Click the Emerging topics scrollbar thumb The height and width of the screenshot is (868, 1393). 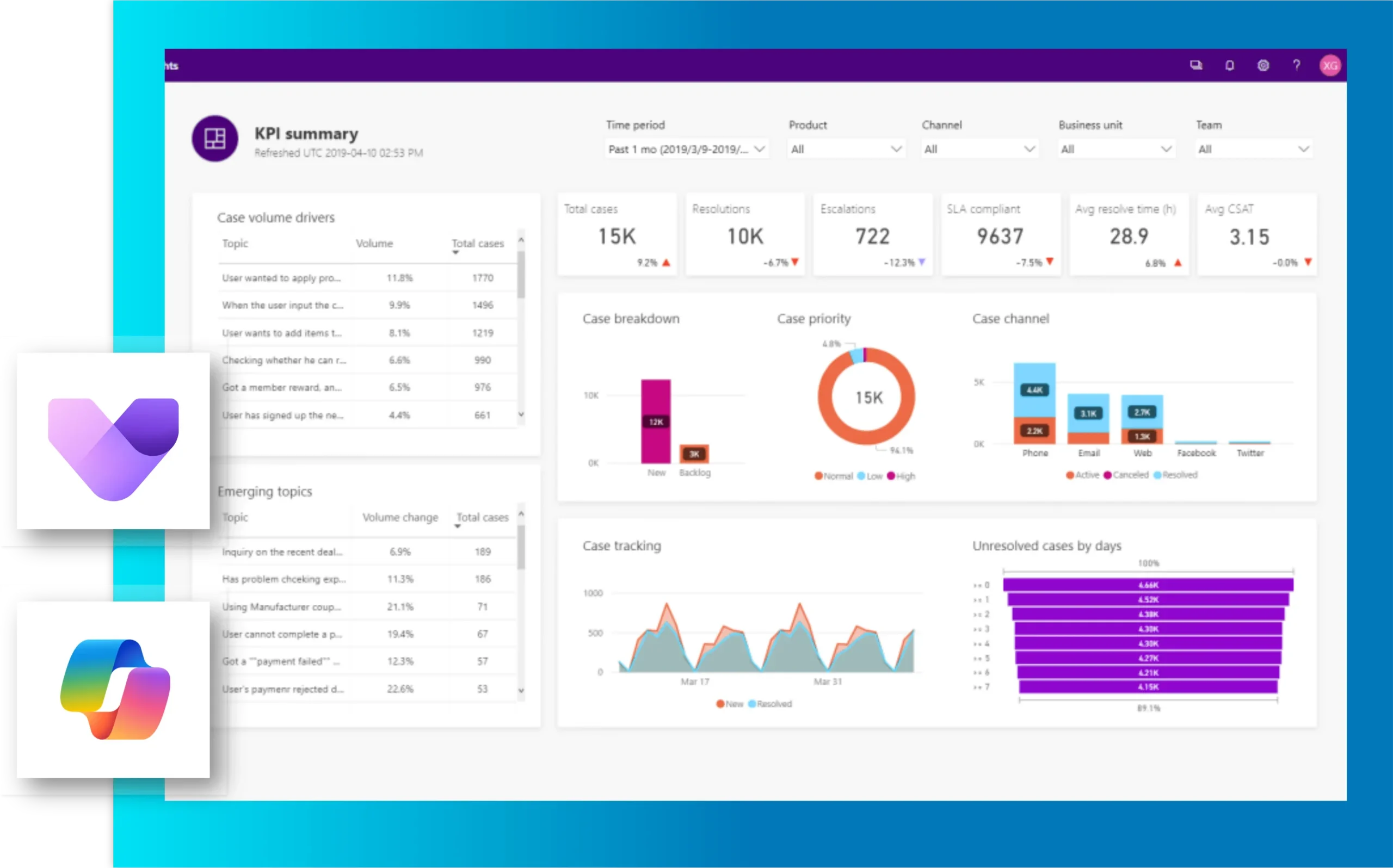pyautogui.click(x=521, y=548)
